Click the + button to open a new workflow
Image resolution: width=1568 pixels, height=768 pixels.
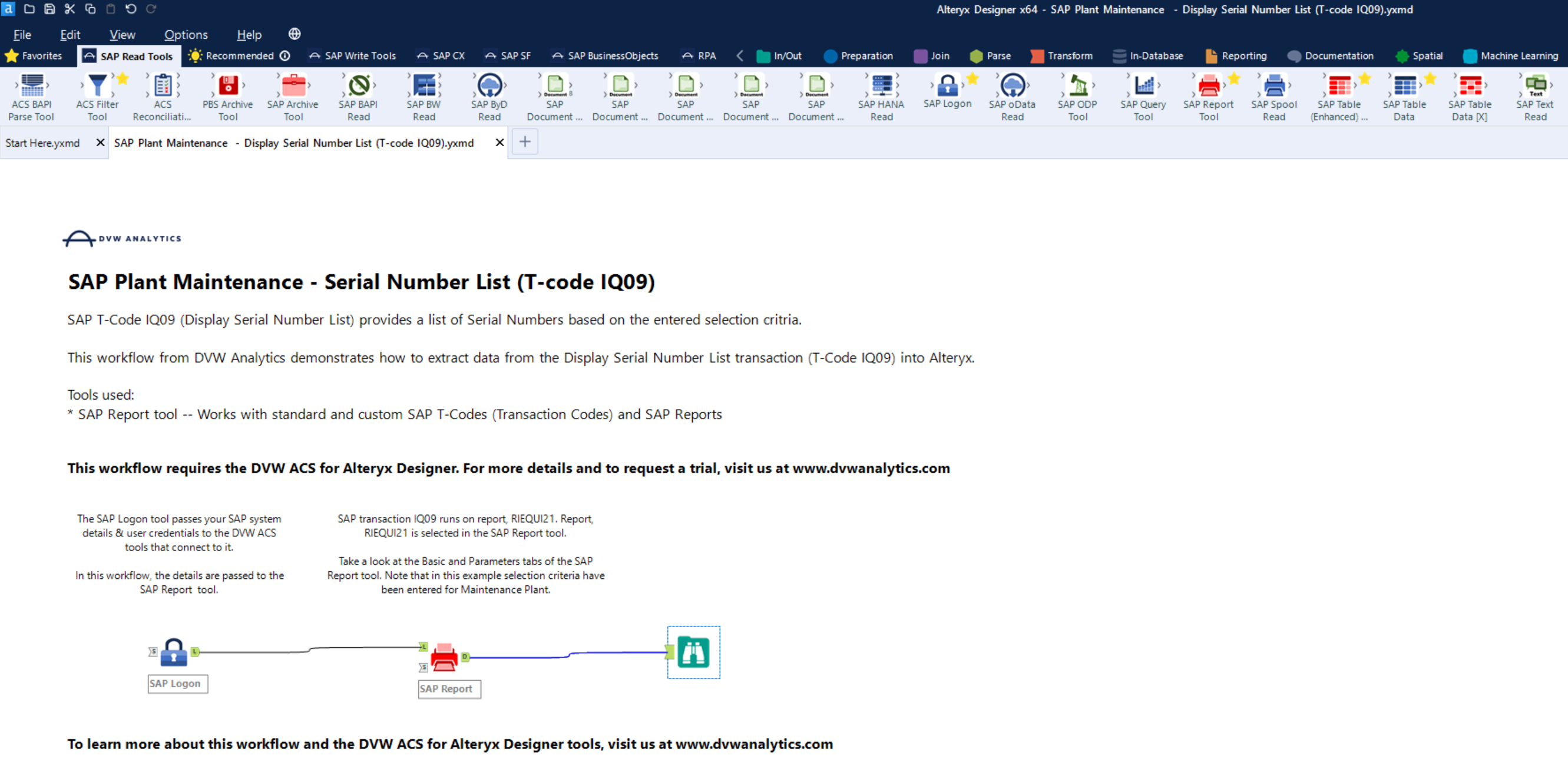coord(524,141)
